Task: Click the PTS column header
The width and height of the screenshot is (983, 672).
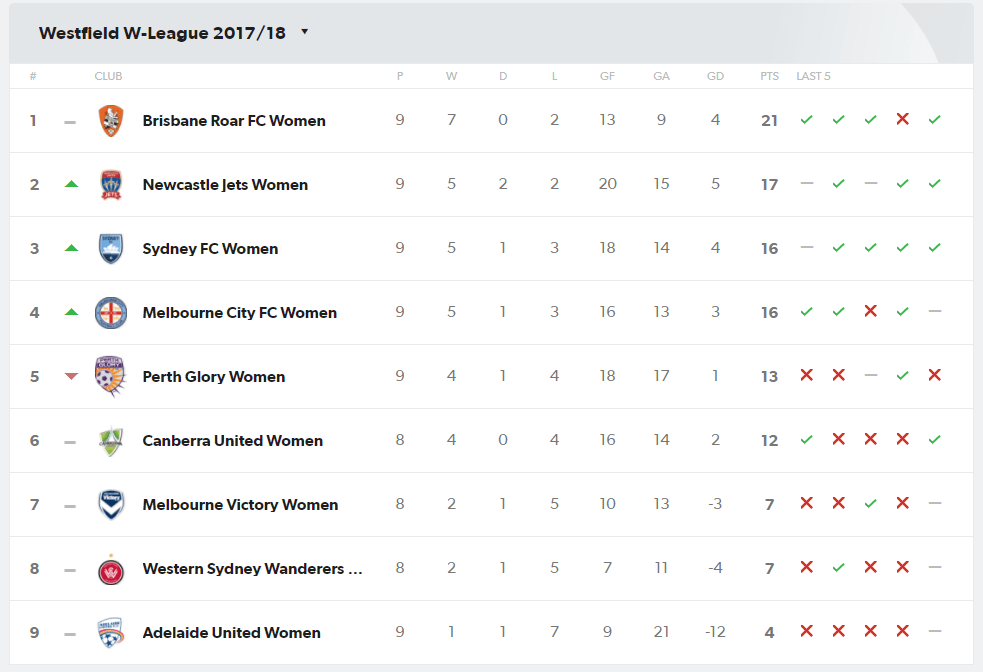Action: coord(769,76)
